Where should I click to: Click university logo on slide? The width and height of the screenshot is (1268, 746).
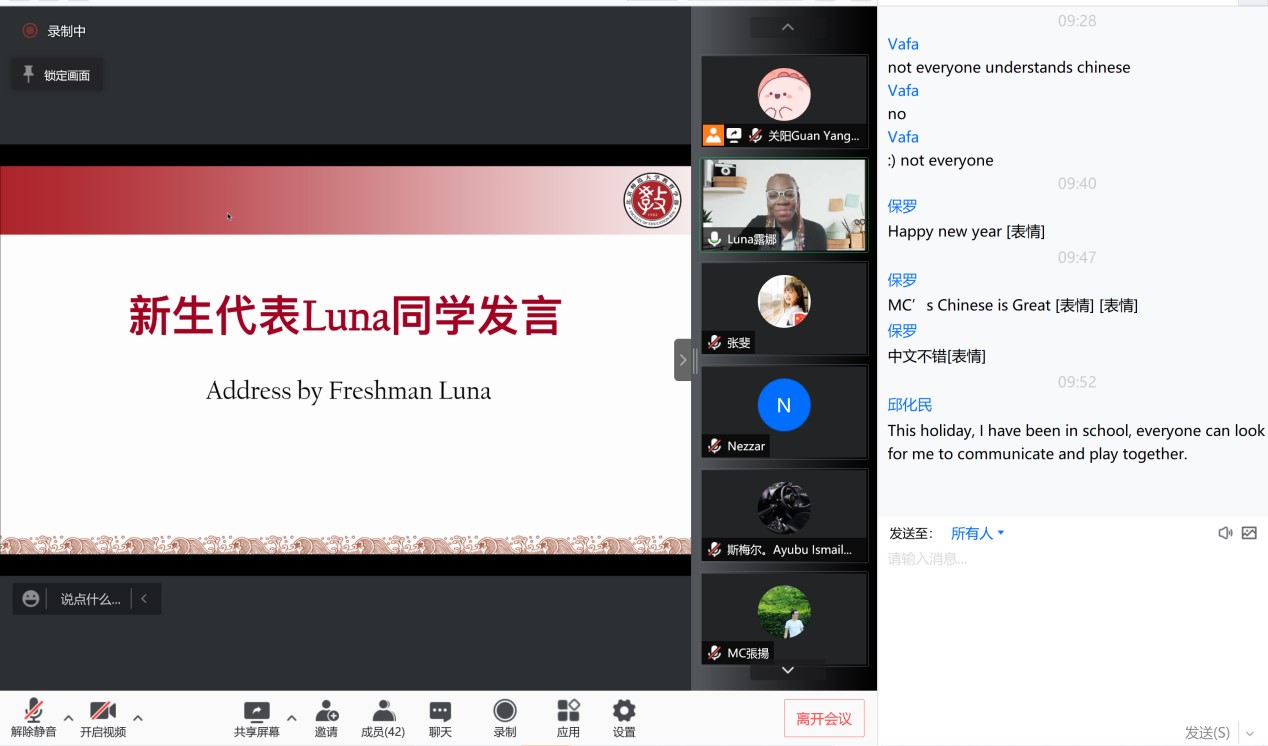[x=651, y=200]
